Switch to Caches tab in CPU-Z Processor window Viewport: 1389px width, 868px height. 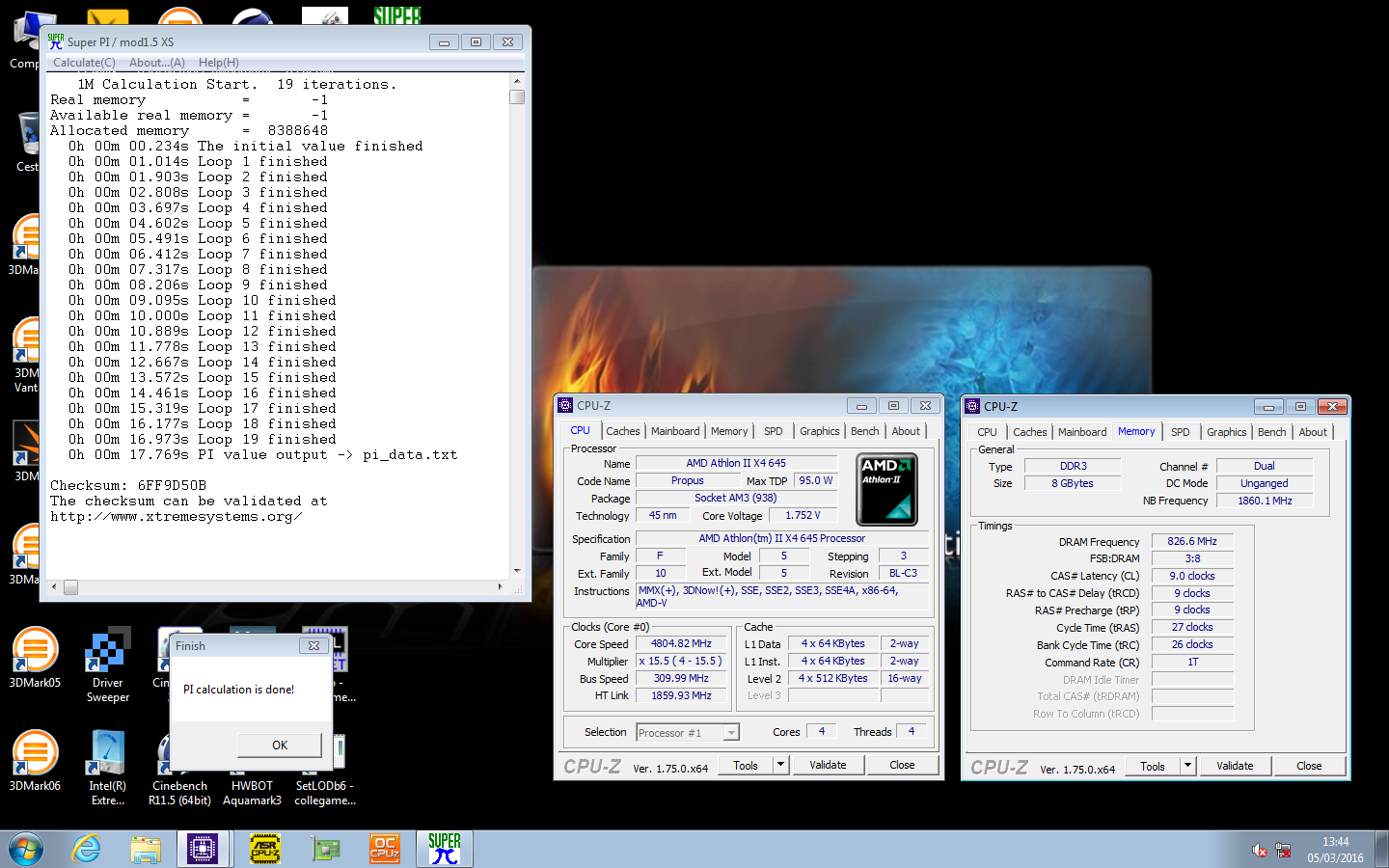point(623,431)
